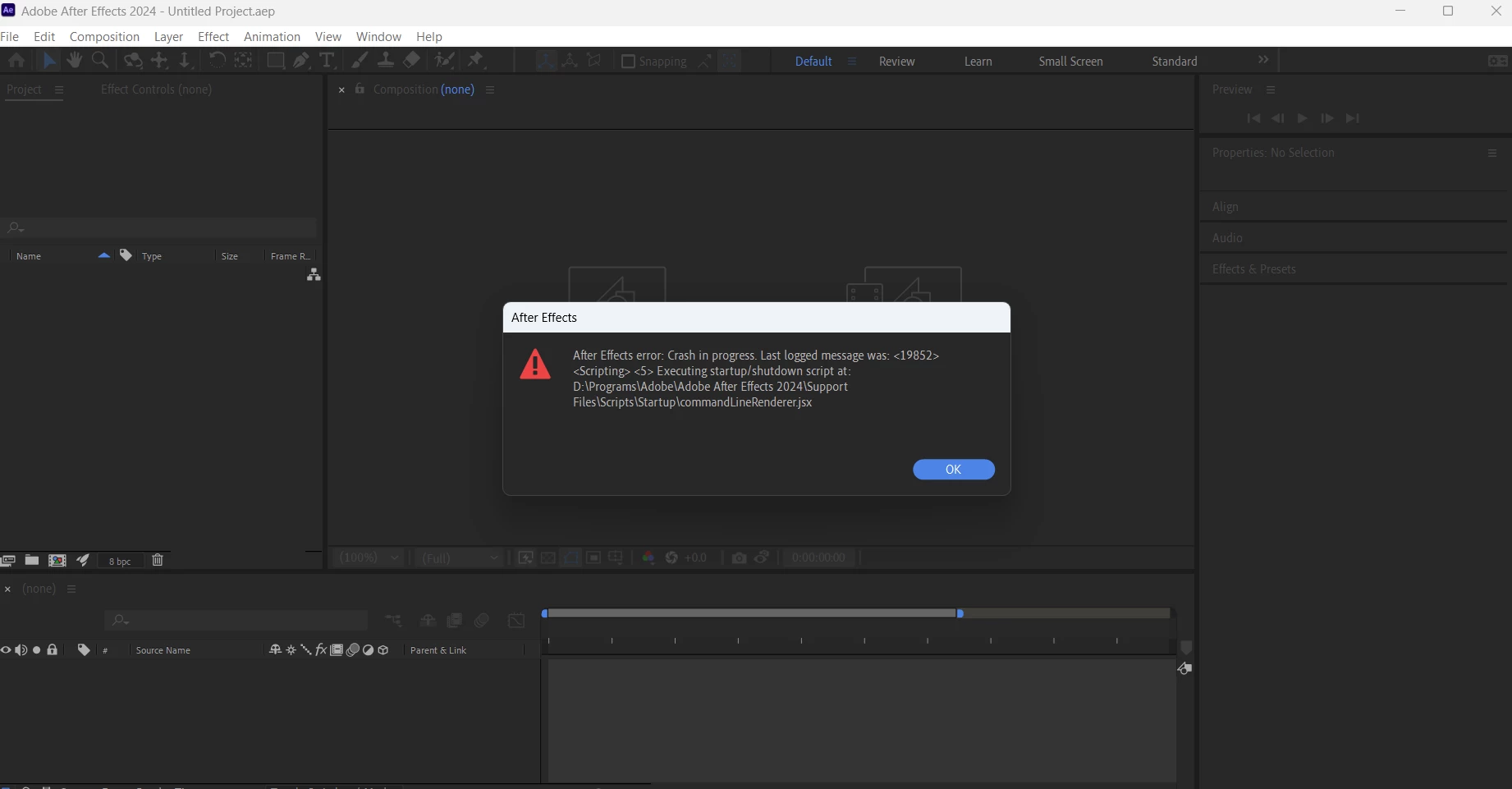Enable the Snapping checkbox
The width and height of the screenshot is (1512, 789).
[x=628, y=62]
